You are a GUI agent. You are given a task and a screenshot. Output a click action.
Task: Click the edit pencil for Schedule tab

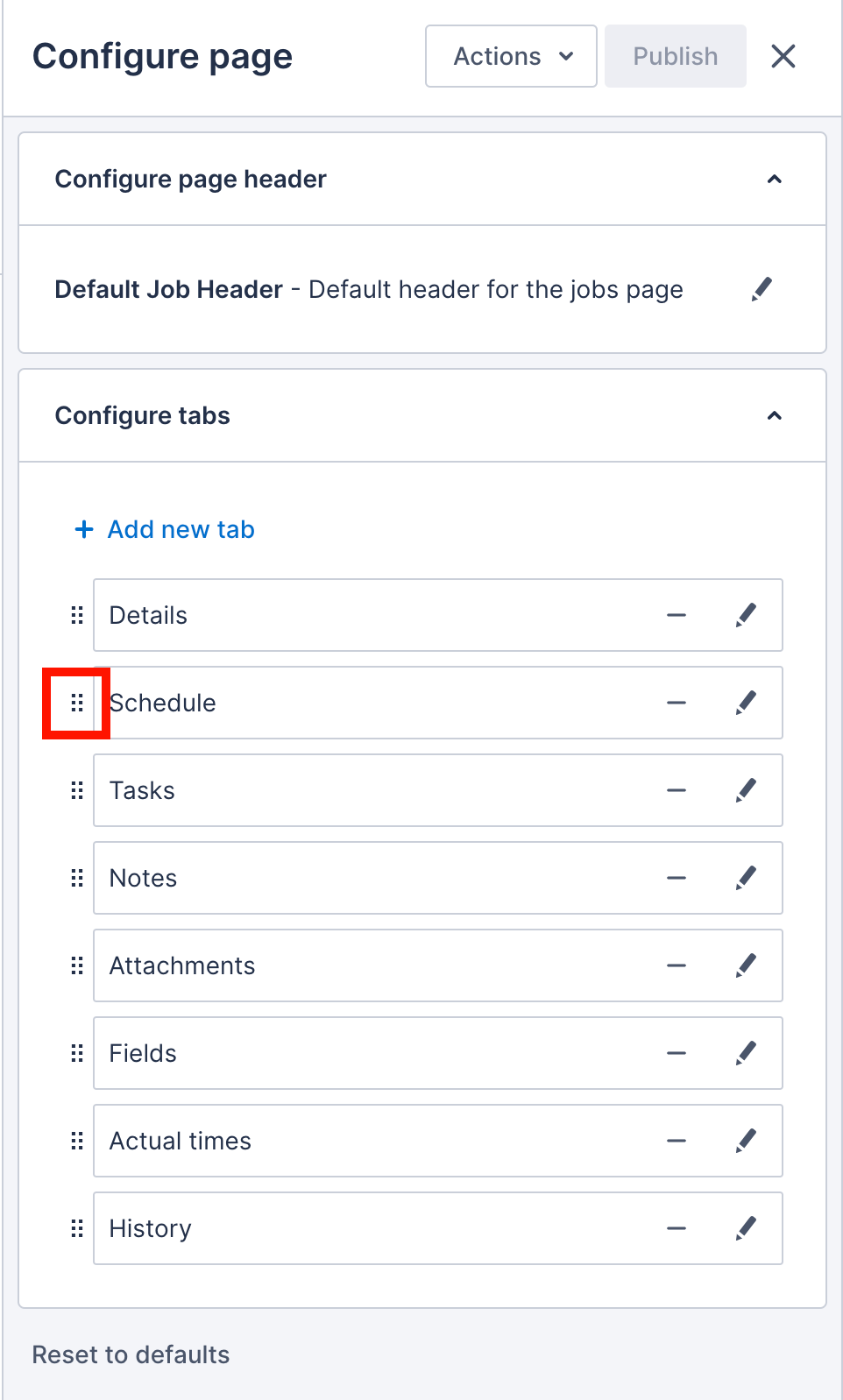coord(746,703)
